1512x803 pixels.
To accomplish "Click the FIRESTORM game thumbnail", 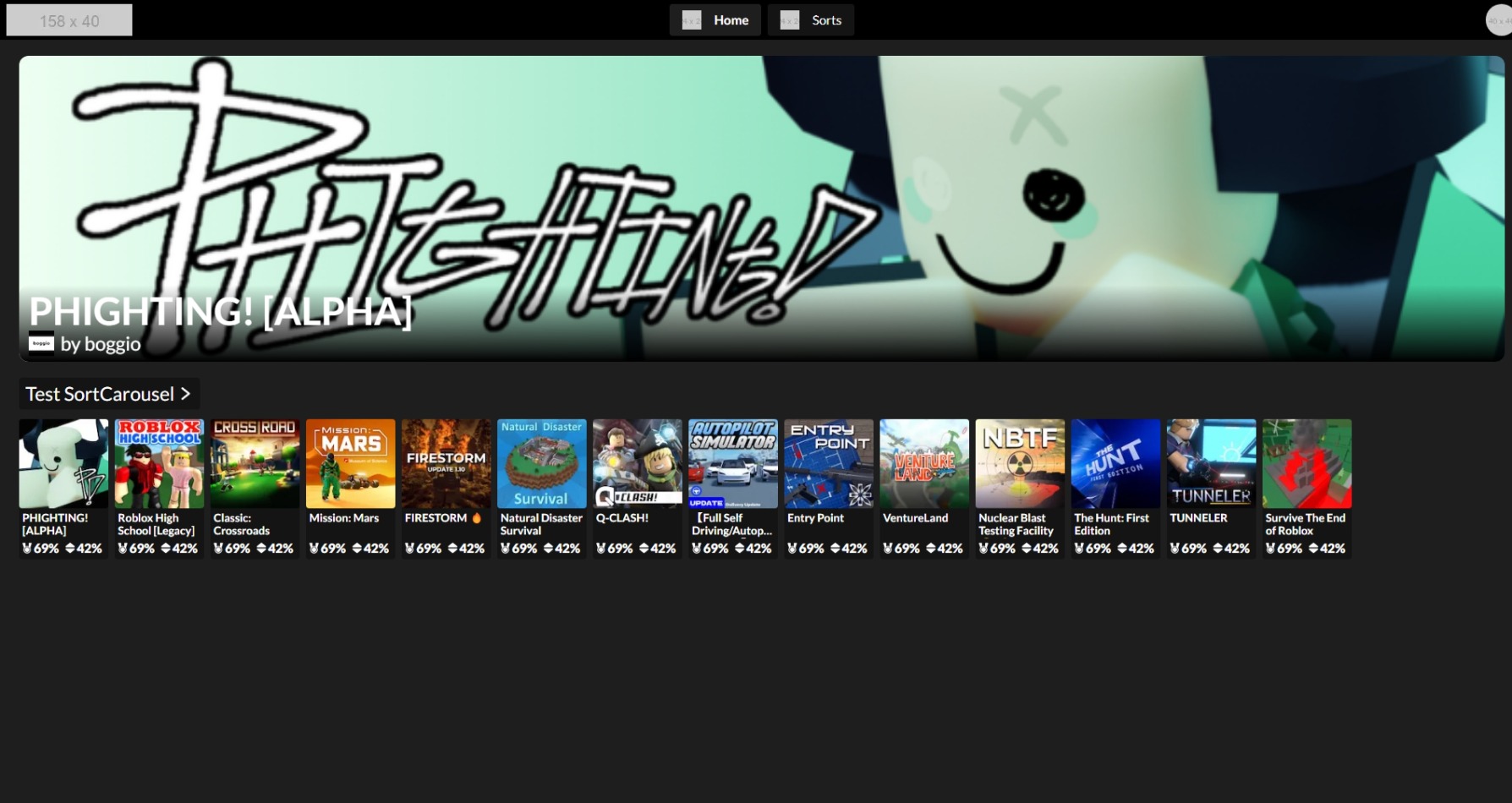I will pyautogui.click(x=446, y=463).
